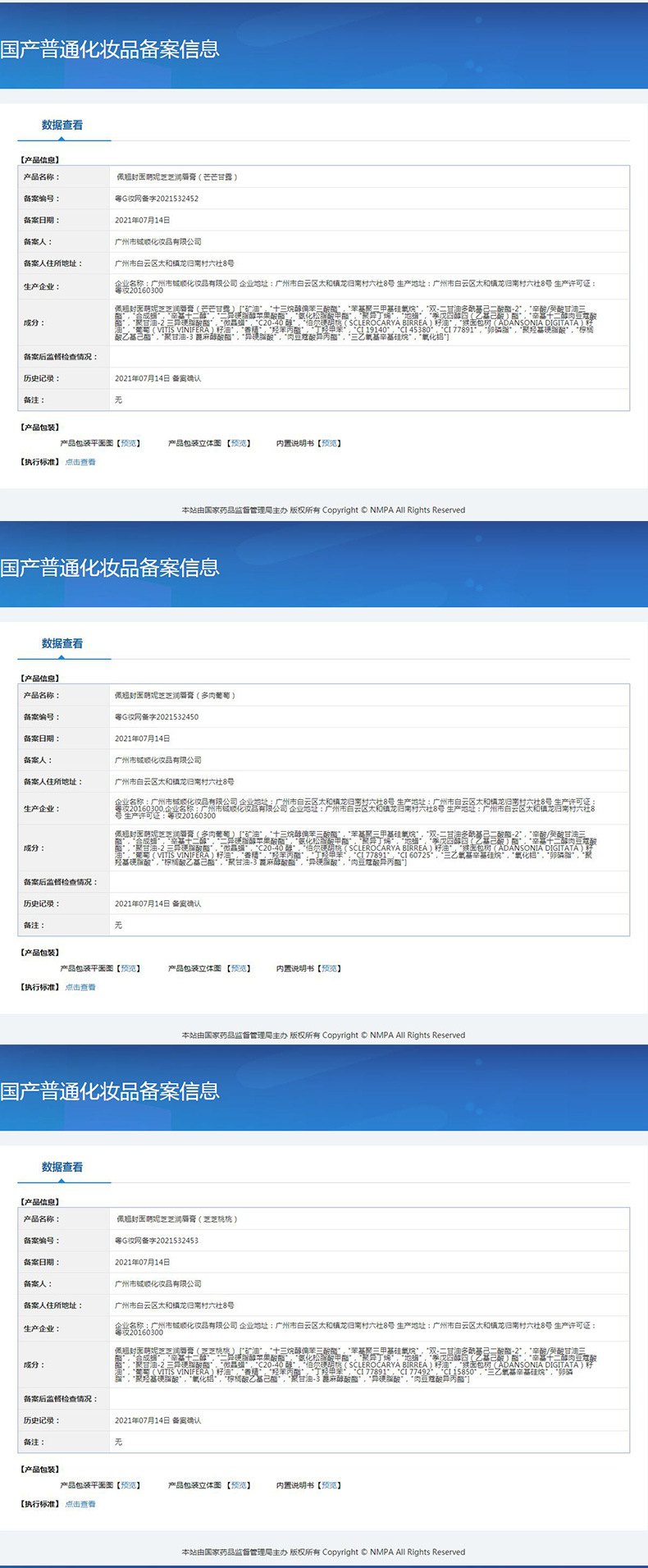This screenshot has height=1568, width=648.
Task: Click 备案日期 value in the 芒芒甘露 record
Action: coord(143,221)
